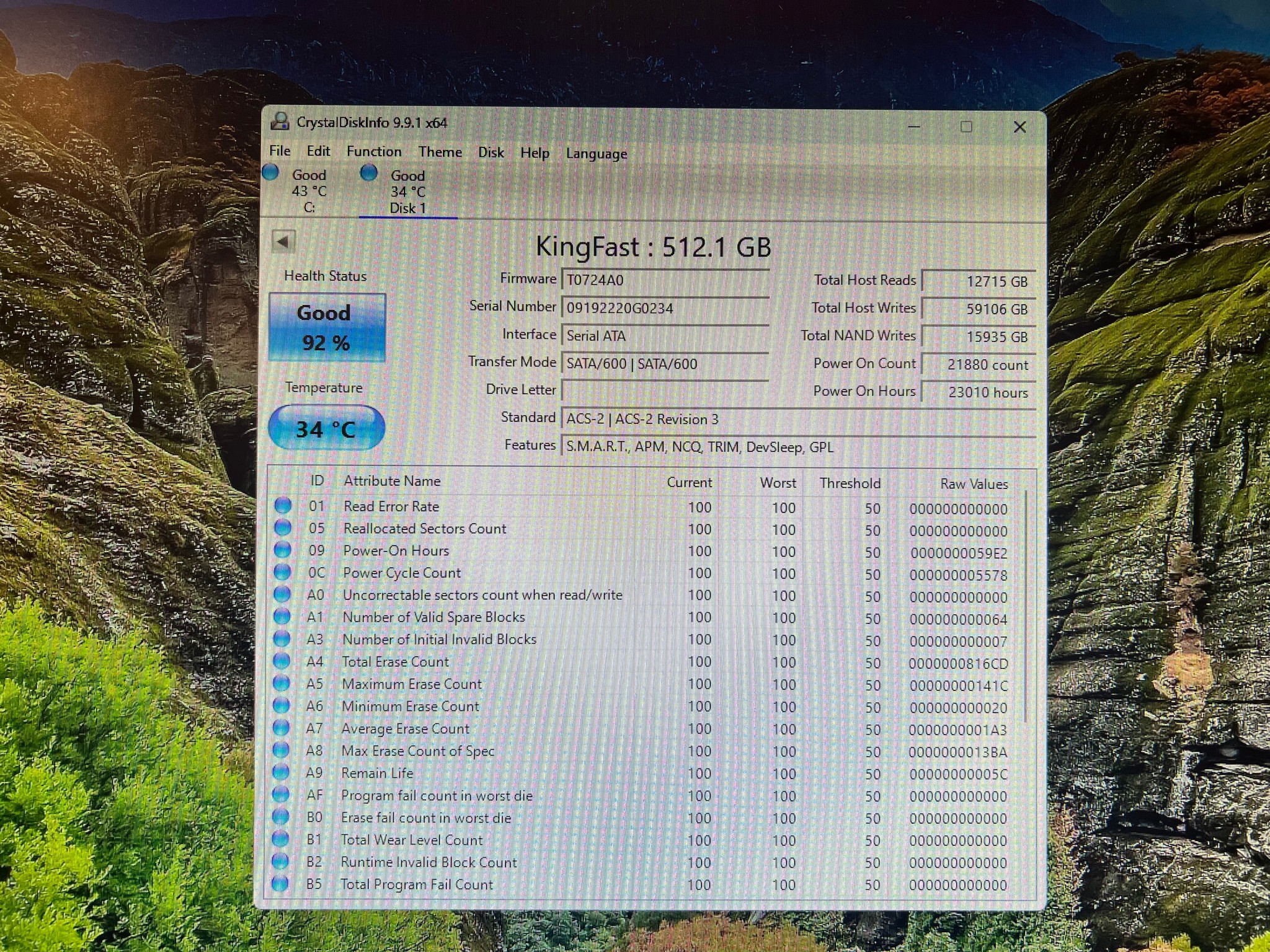Screen dimensions: 1270x952
Task: Click the status icon for Minimum Erase Count
Action: click(282, 705)
